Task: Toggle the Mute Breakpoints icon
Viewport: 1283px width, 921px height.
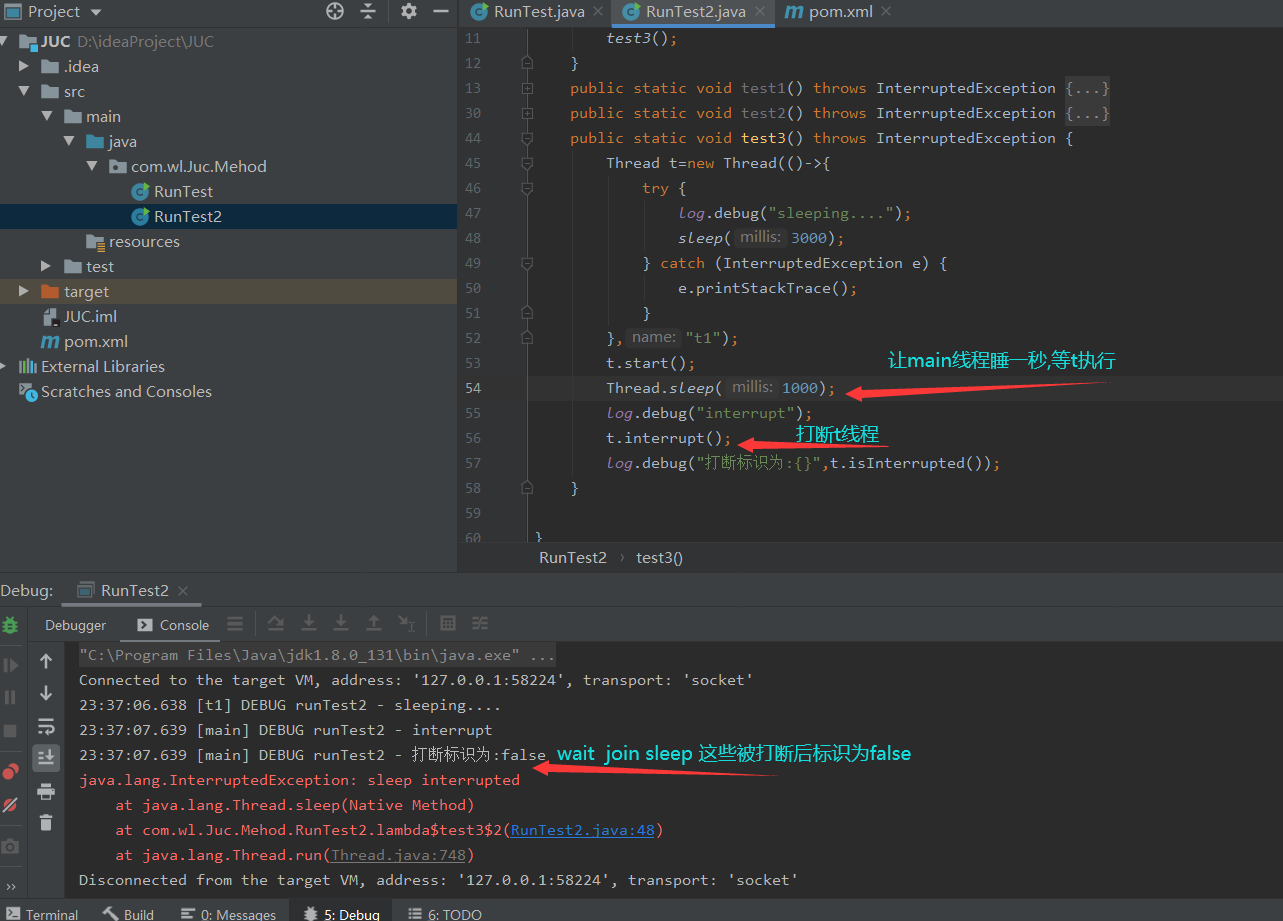Action: click(x=10, y=804)
